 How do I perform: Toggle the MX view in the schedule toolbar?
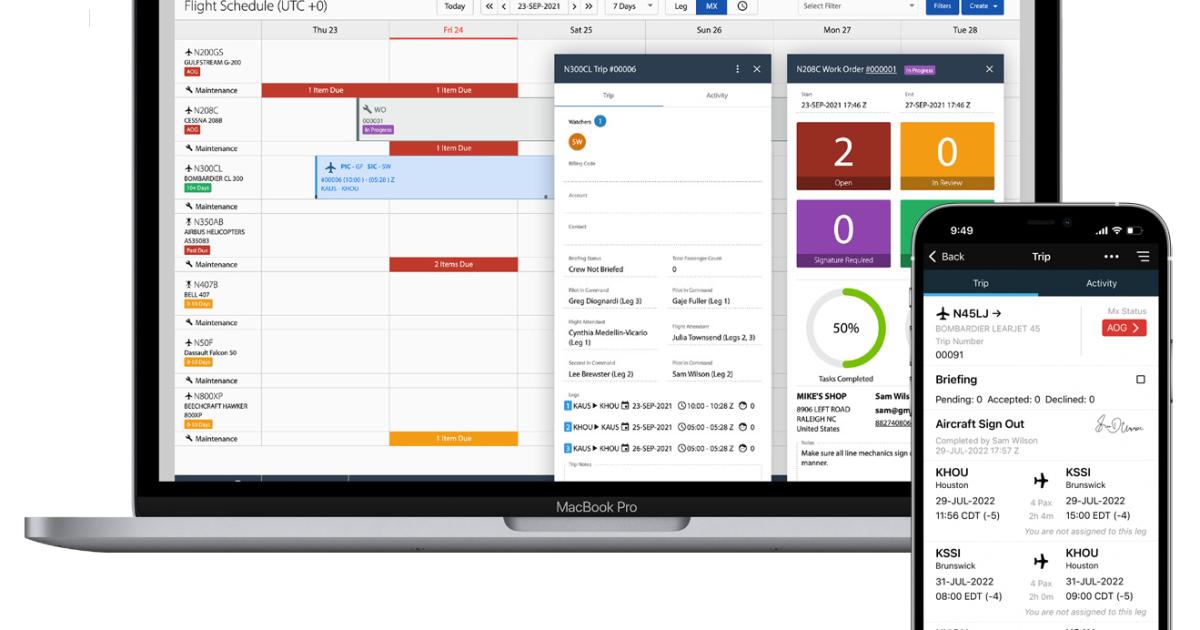point(710,7)
